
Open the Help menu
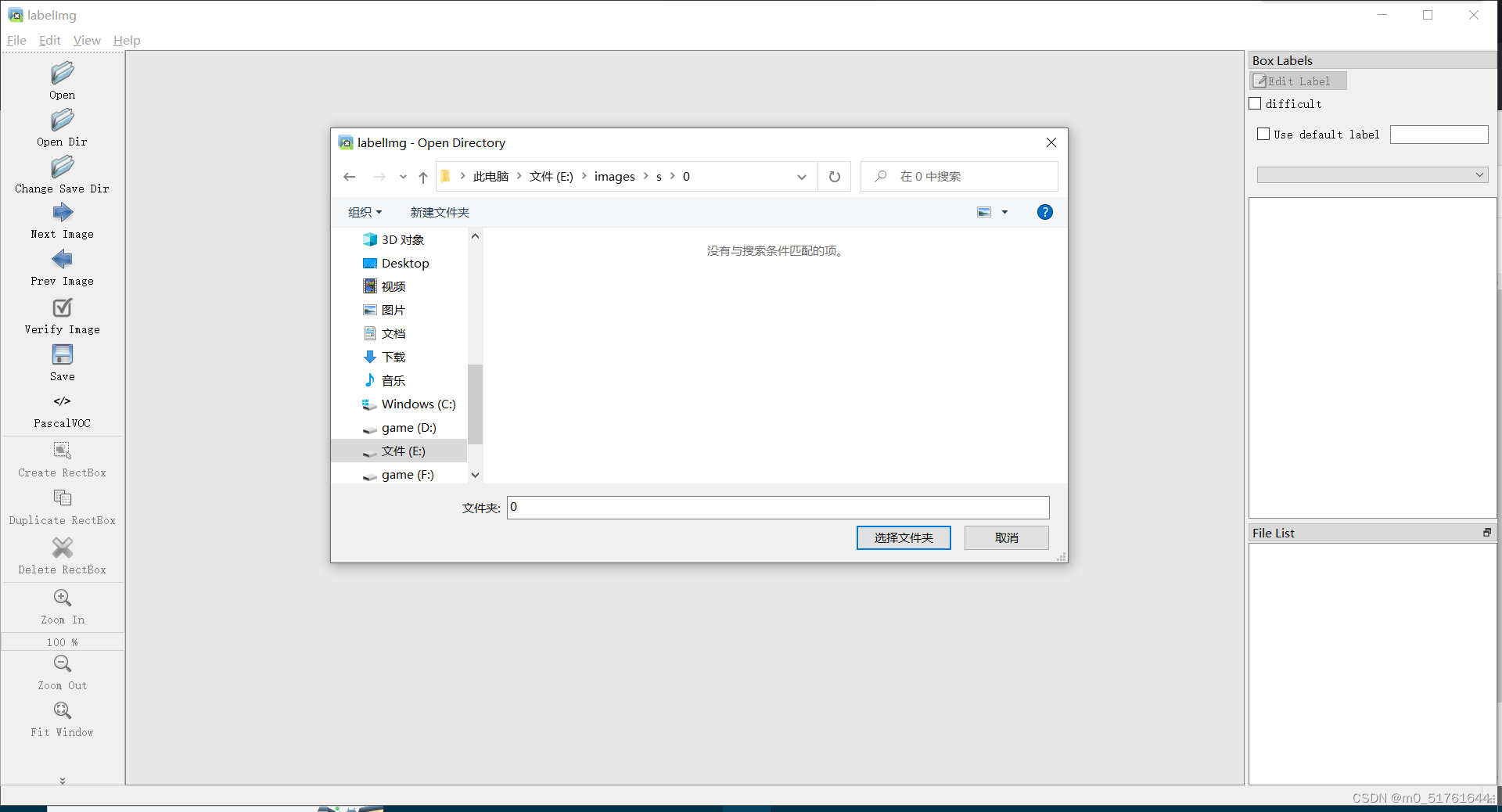click(127, 41)
